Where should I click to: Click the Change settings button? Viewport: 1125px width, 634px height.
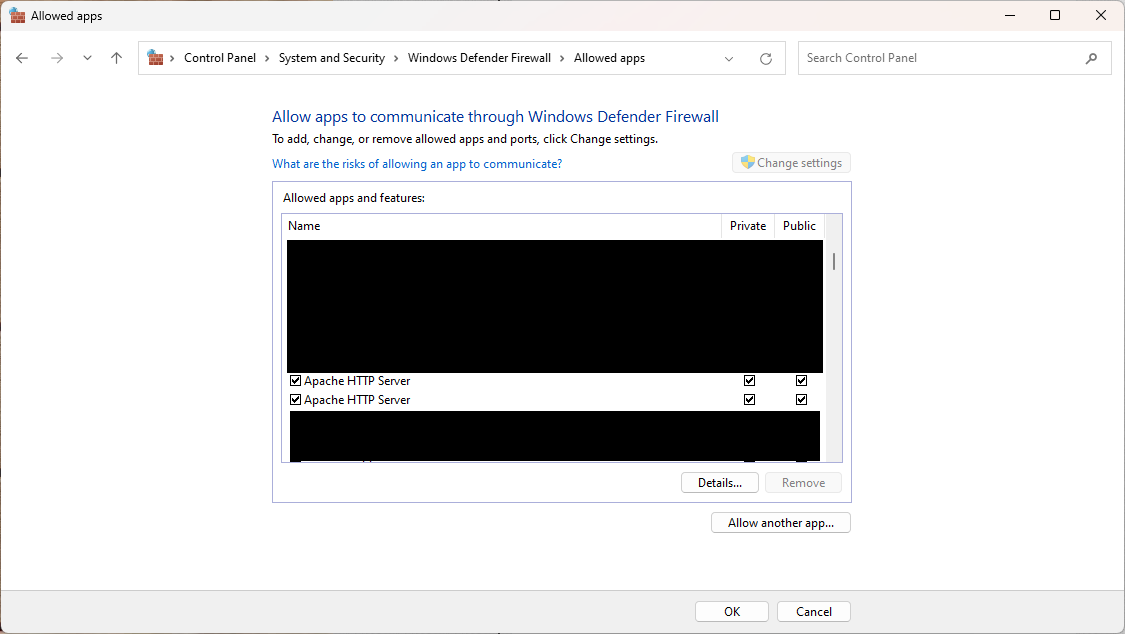[x=791, y=163]
